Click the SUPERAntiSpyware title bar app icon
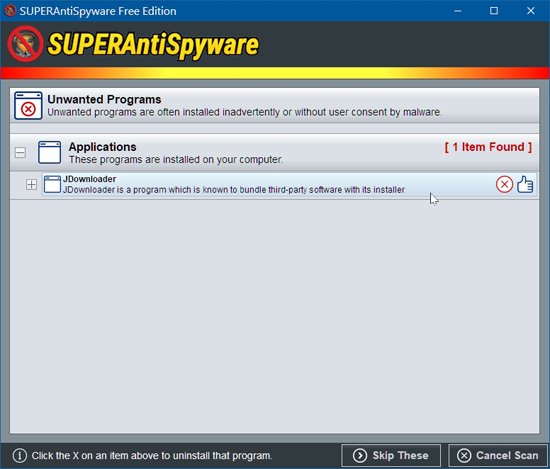Image resolution: width=550 pixels, height=469 pixels. click(10, 11)
